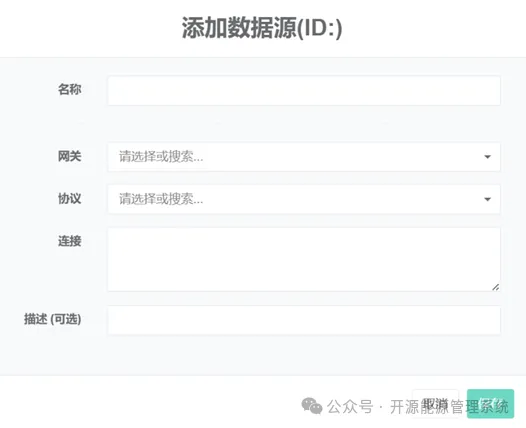Click the 连接 textarea resize handle
Image resolution: width=526 pixels, height=428 pixels.
pos(495,287)
